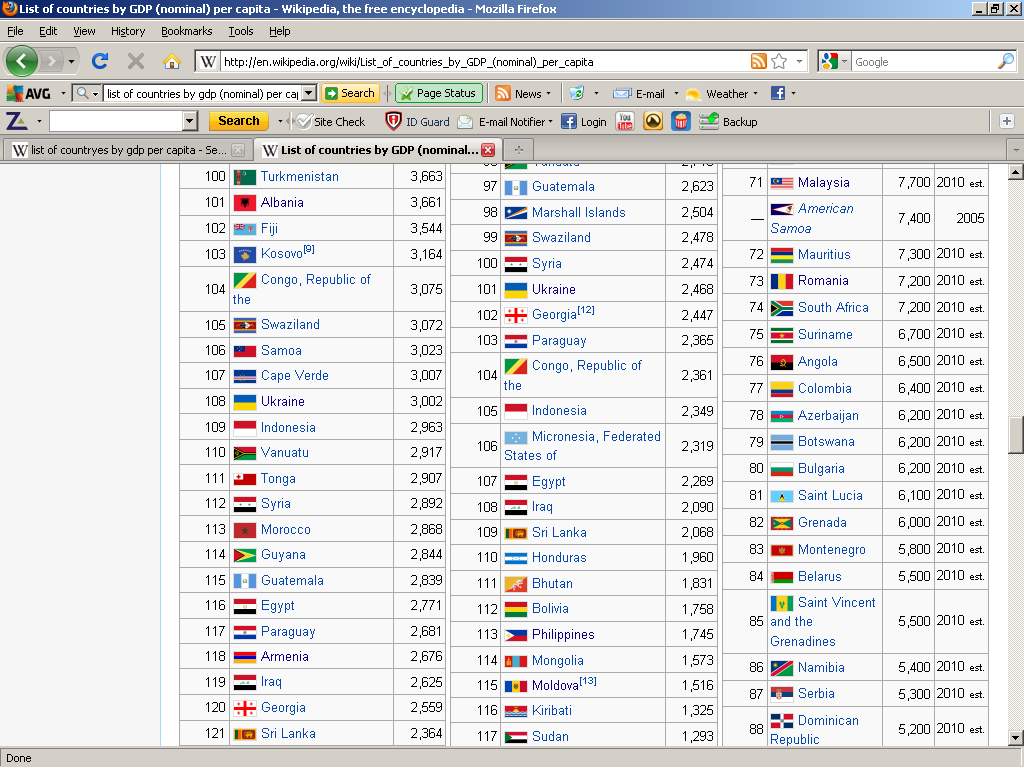Click the Page Status button
The image size is (1024, 768).
438,93
